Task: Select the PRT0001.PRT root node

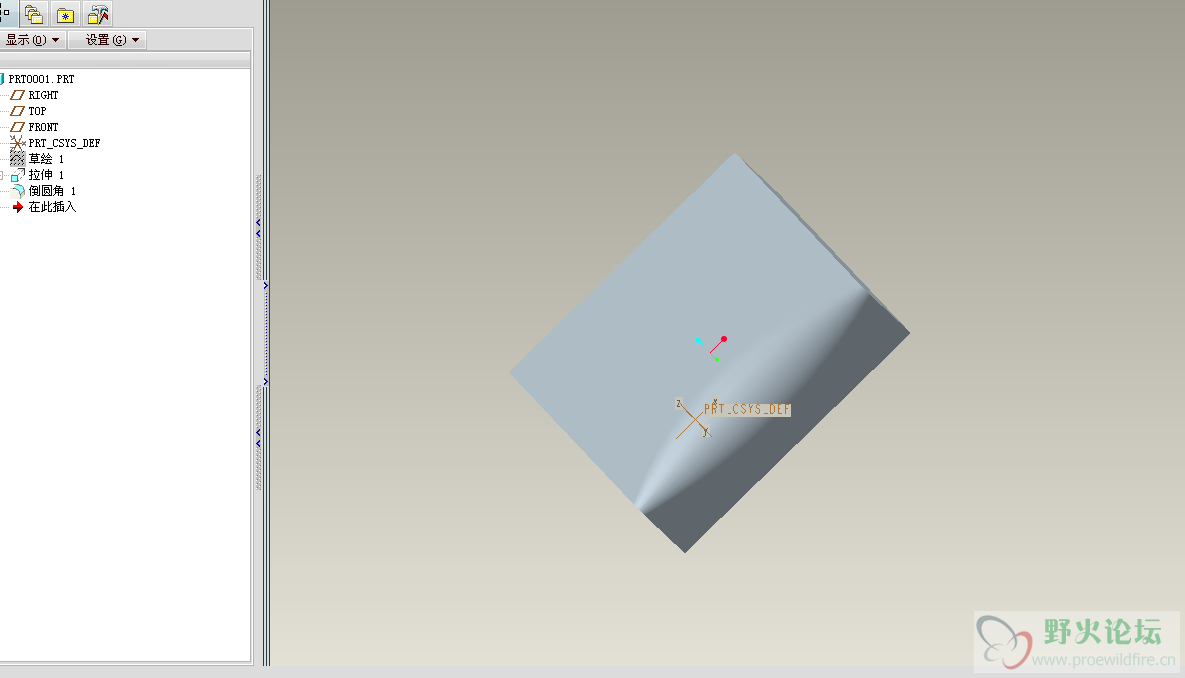Action: point(41,79)
